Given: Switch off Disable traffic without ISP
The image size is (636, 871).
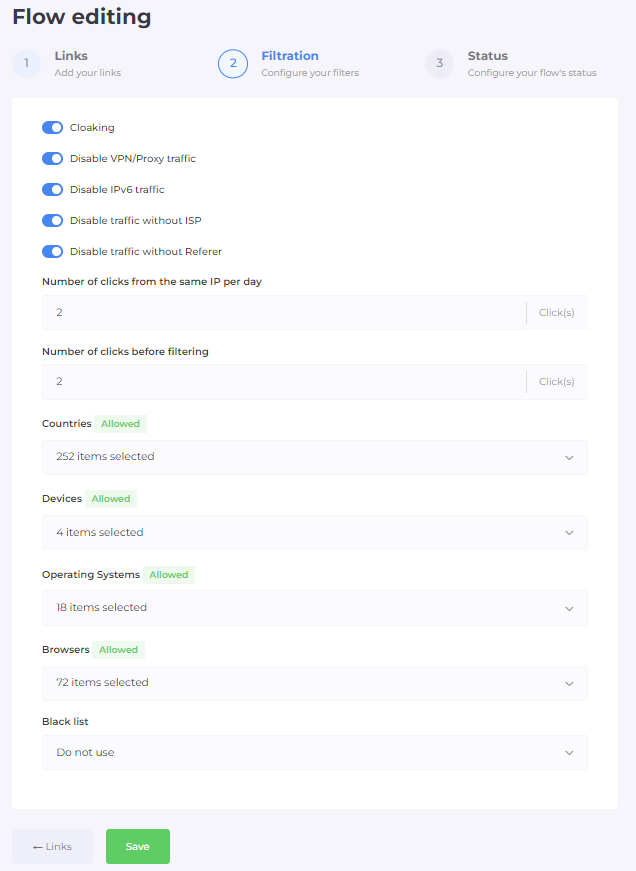Looking at the screenshot, I should coord(52,221).
